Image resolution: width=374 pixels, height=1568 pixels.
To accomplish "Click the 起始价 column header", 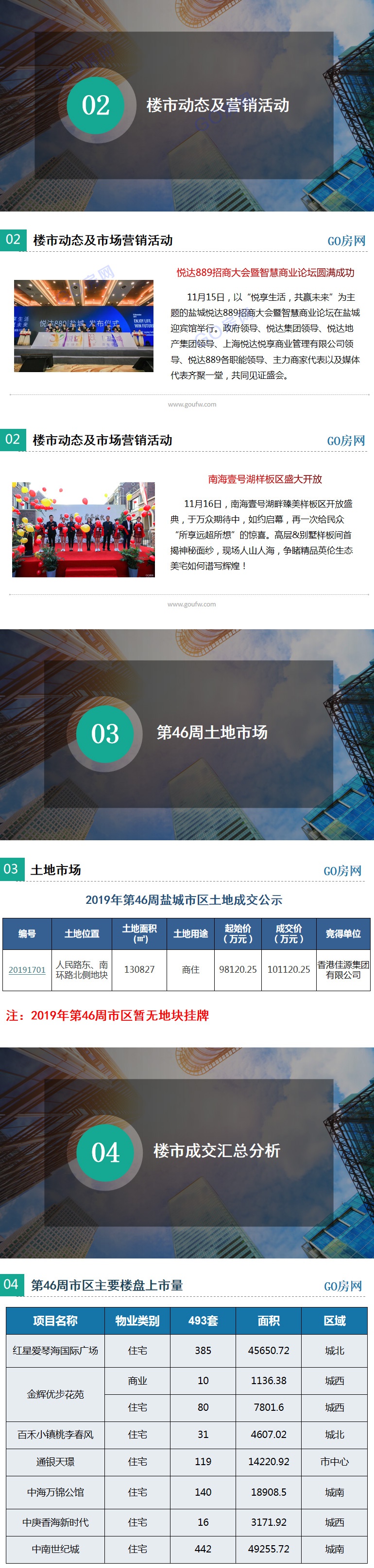I will (x=238, y=934).
